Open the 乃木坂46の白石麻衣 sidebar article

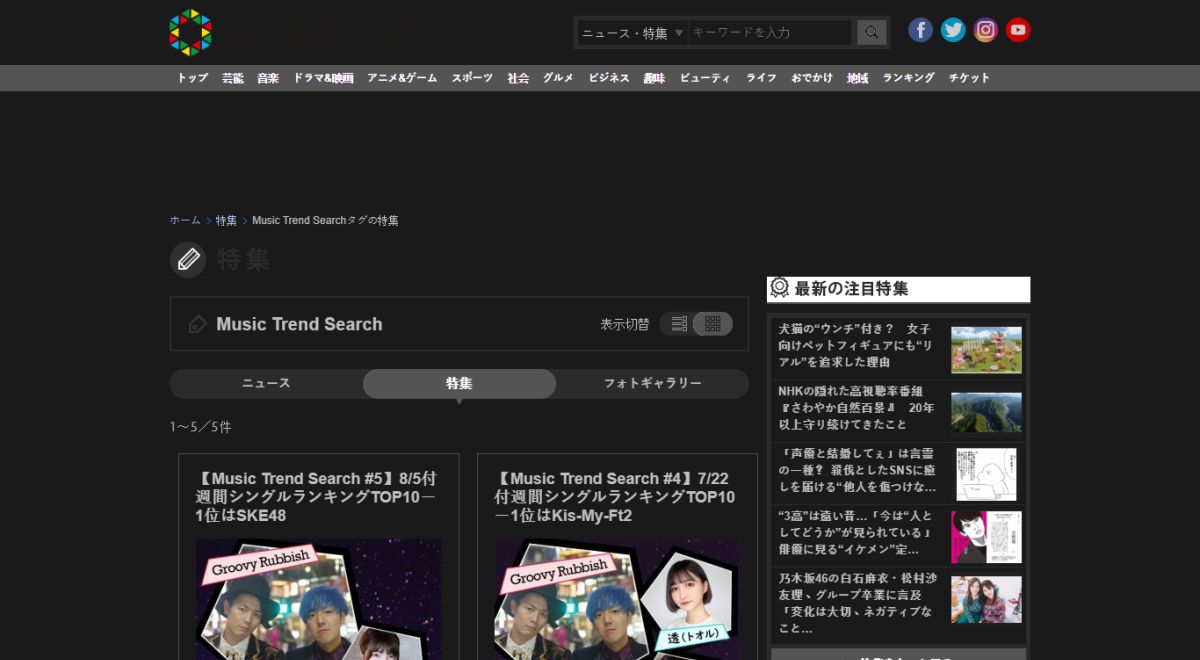[x=856, y=603]
